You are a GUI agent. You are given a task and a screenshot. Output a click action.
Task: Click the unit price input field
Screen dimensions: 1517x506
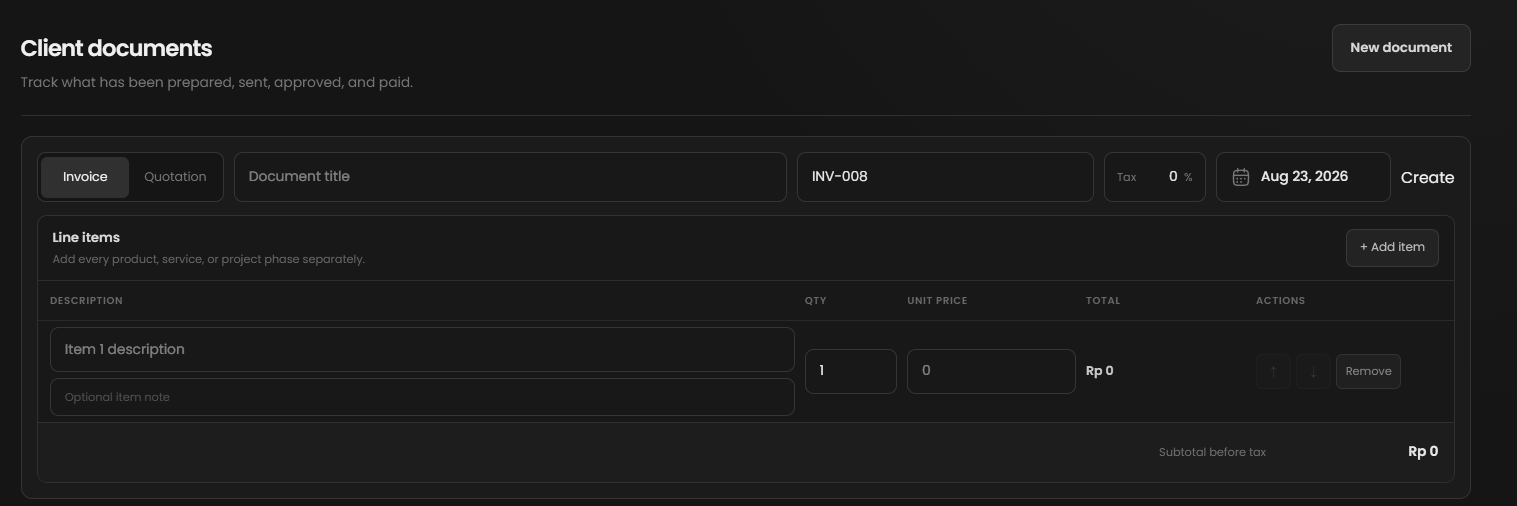[991, 371]
